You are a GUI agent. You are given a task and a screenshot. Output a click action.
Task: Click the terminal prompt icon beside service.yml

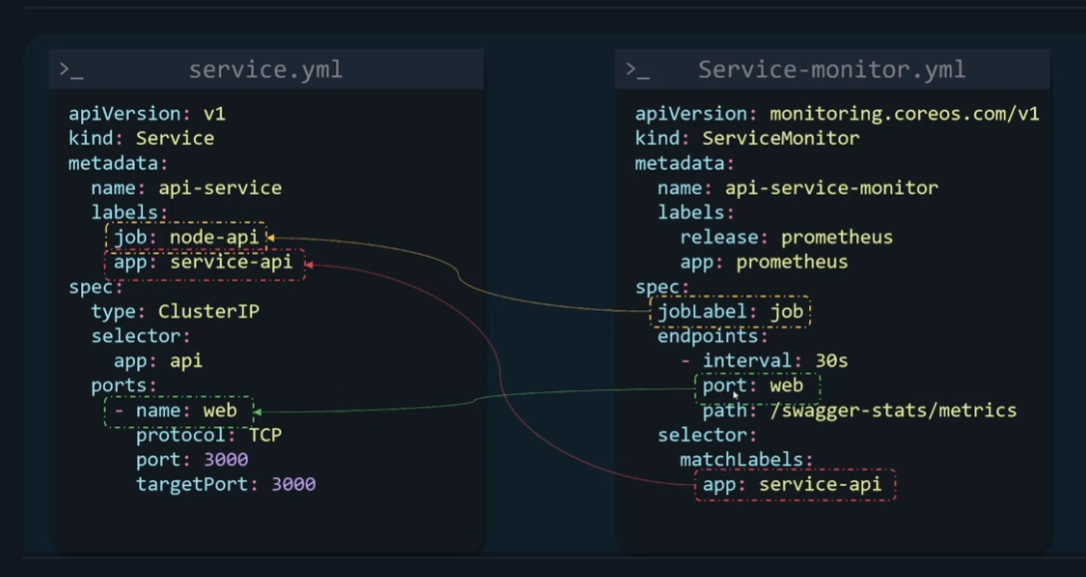pyautogui.click(x=71, y=70)
